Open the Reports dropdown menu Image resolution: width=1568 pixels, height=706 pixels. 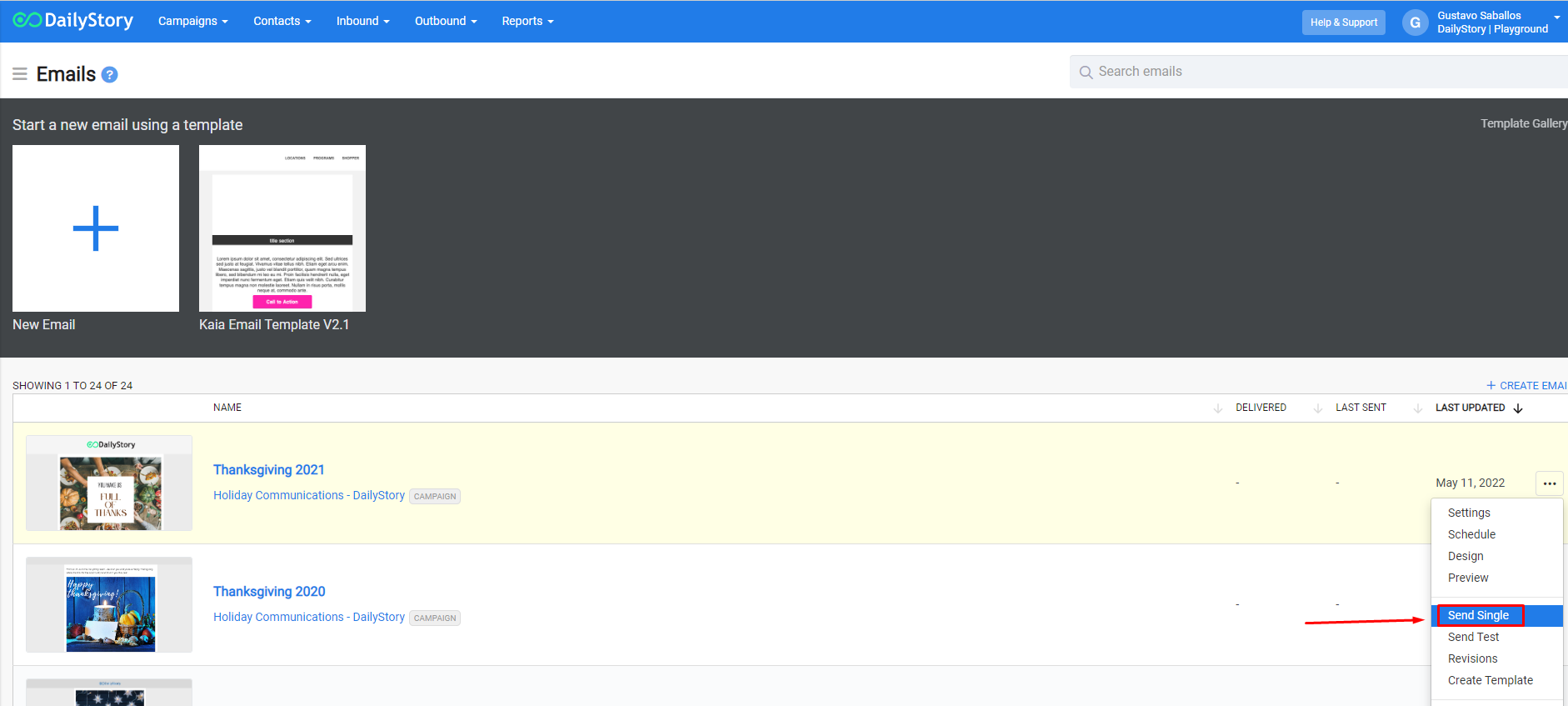click(527, 22)
